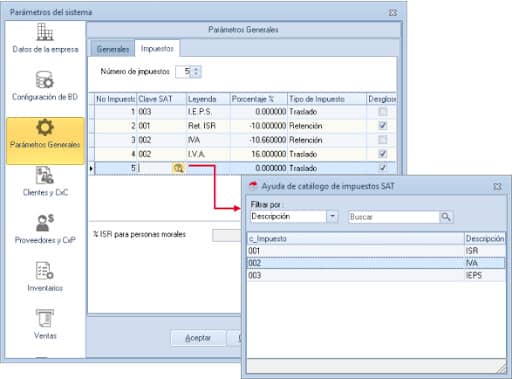Open Configuración de BD section
512x379 pixels.
pyautogui.click(x=45, y=86)
